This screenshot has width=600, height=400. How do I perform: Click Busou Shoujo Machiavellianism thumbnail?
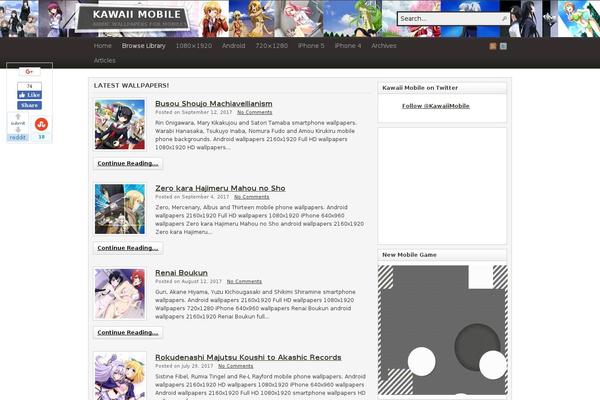click(x=120, y=124)
